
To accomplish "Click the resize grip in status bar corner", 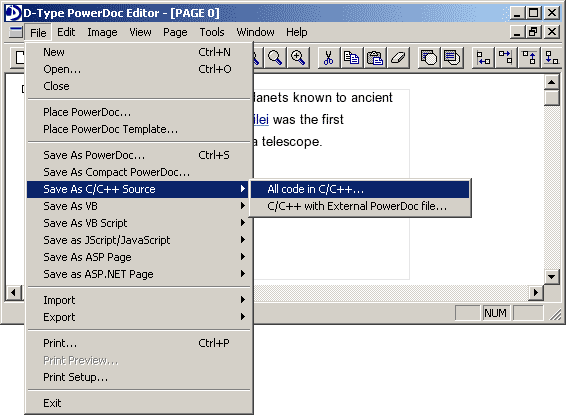I will 556,315.
